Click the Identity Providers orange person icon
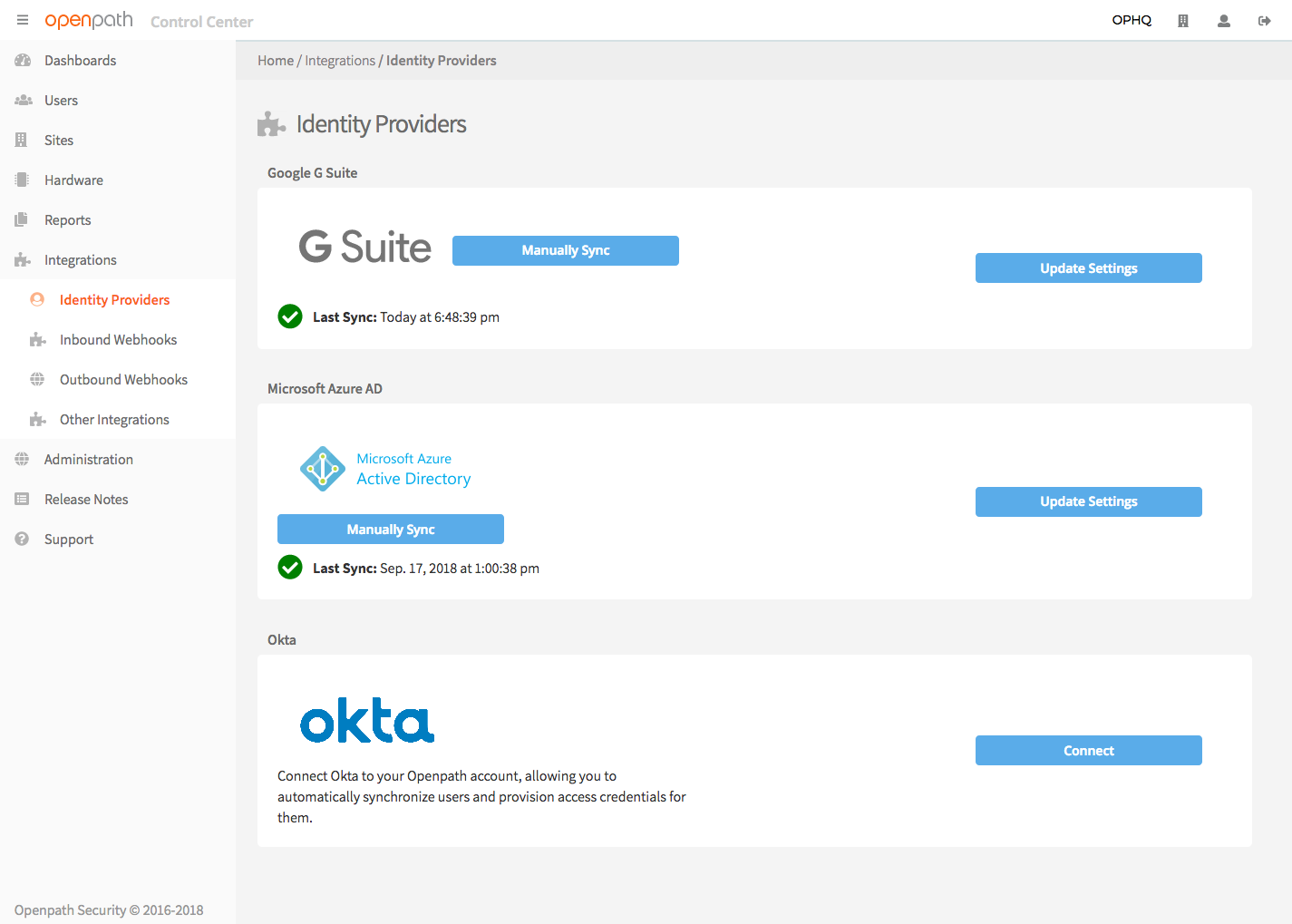The width and height of the screenshot is (1292, 924). (37, 300)
